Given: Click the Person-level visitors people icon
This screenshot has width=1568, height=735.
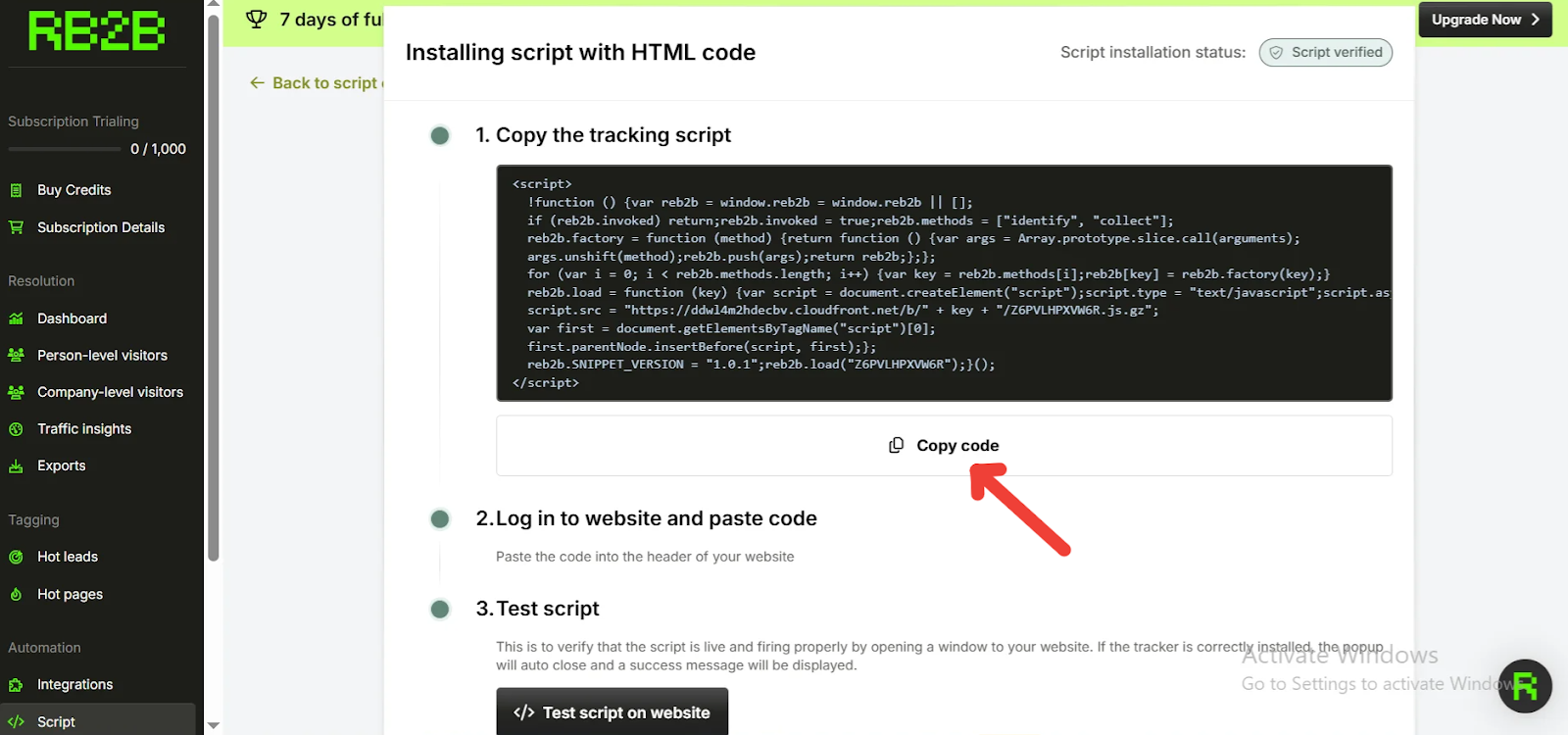Looking at the screenshot, I should point(16,355).
